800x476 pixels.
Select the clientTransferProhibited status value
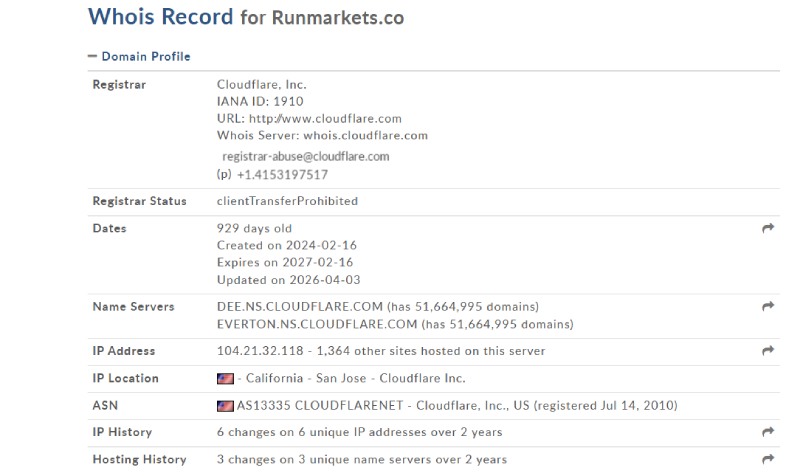[287, 201]
